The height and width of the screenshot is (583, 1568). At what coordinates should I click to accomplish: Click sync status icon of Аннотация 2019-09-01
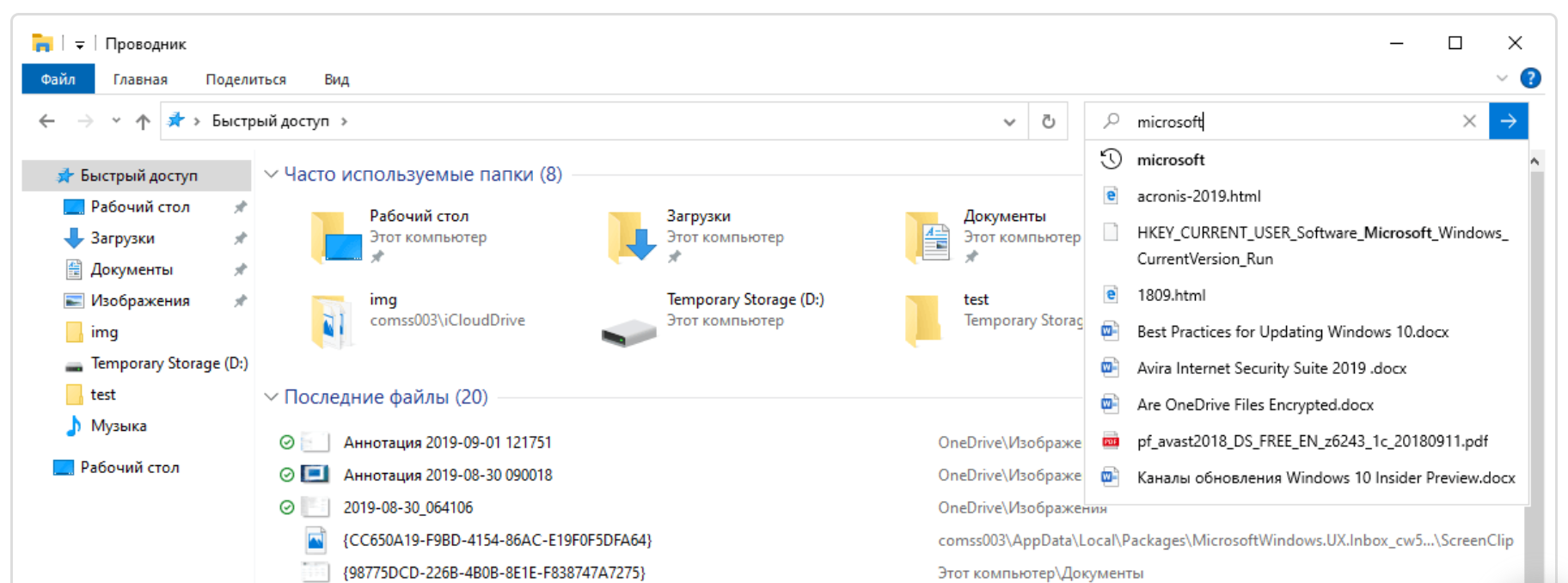(x=287, y=442)
